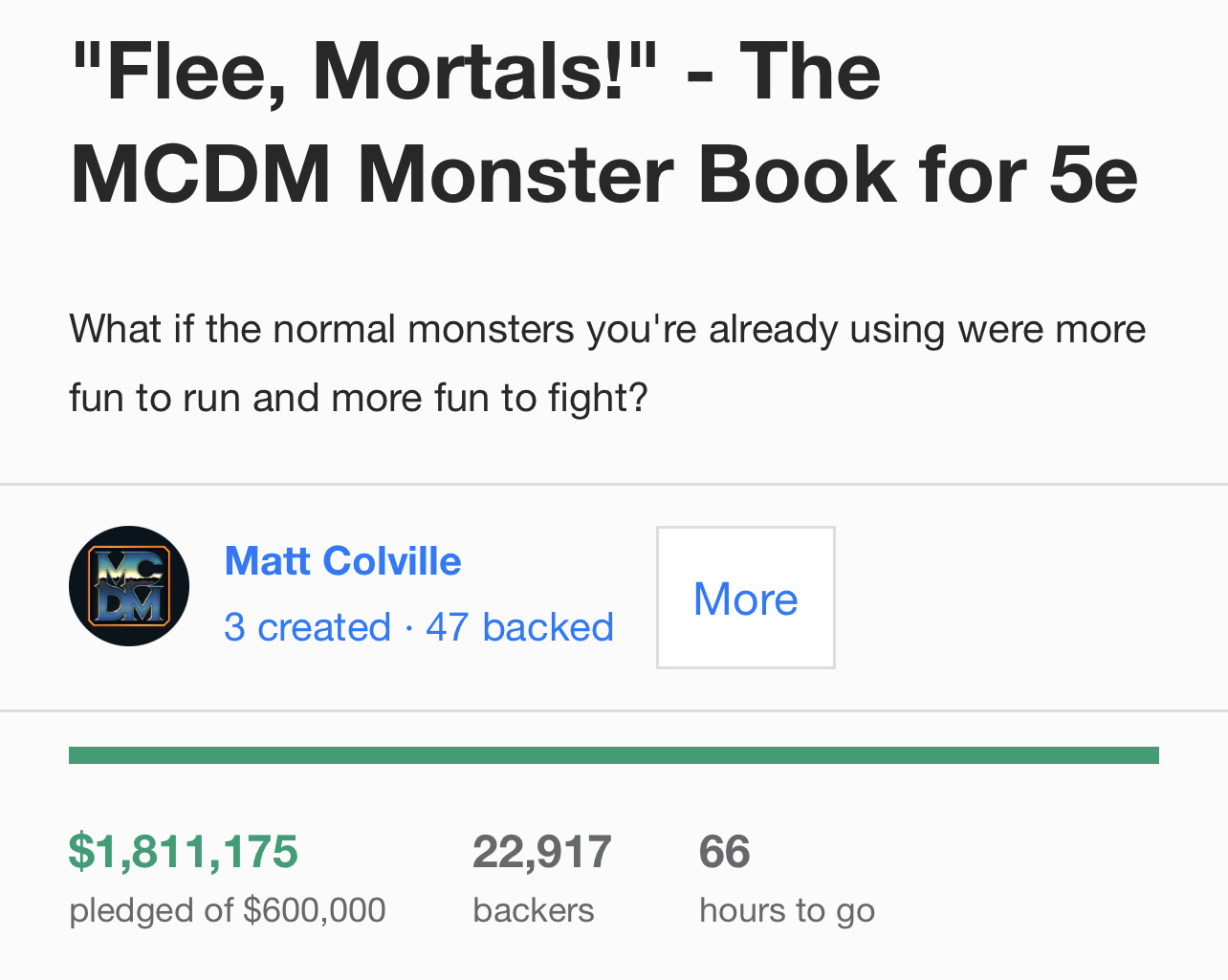Click the word "The" in the project title
Image resolution: width=1228 pixels, height=980 pixels.
(x=810, y=72)
